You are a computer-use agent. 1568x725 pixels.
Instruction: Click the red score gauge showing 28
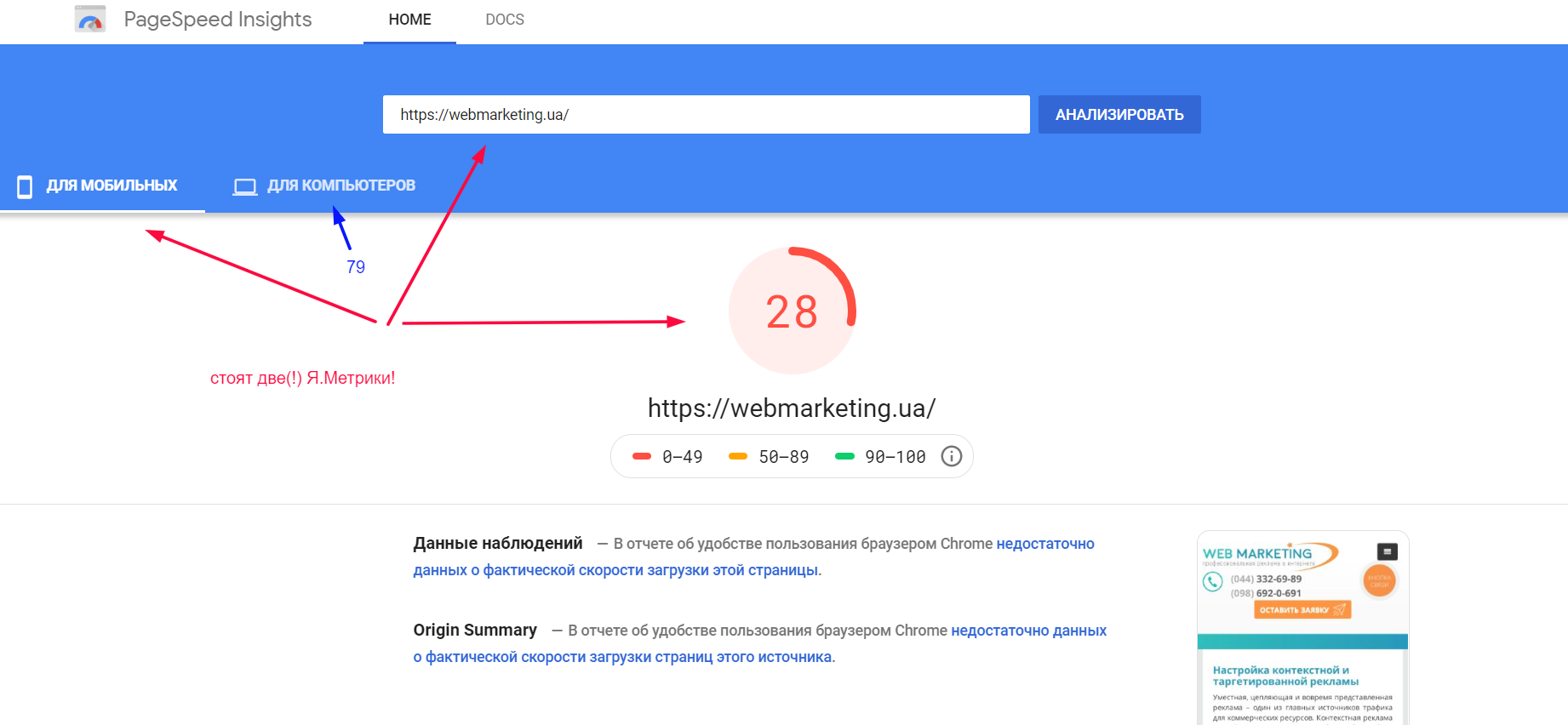(792, 311)
